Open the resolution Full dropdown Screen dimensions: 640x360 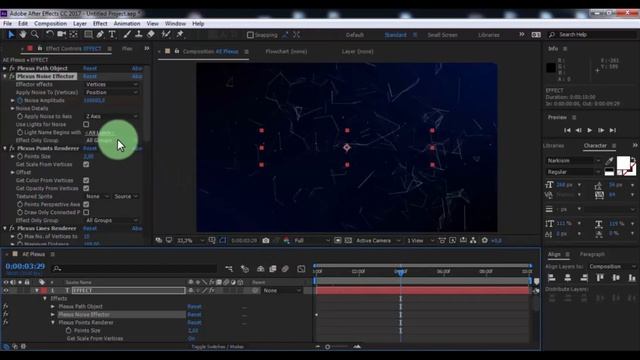312,240
